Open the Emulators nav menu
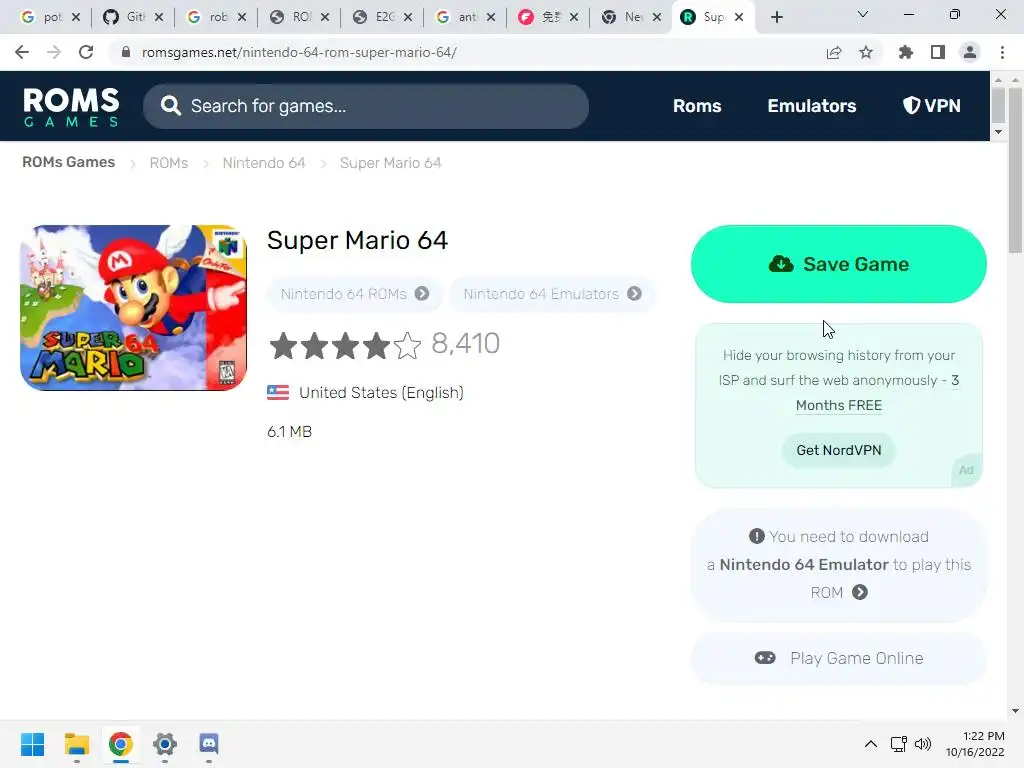The height and width of the screenshot is (768, 1024). 812,106
